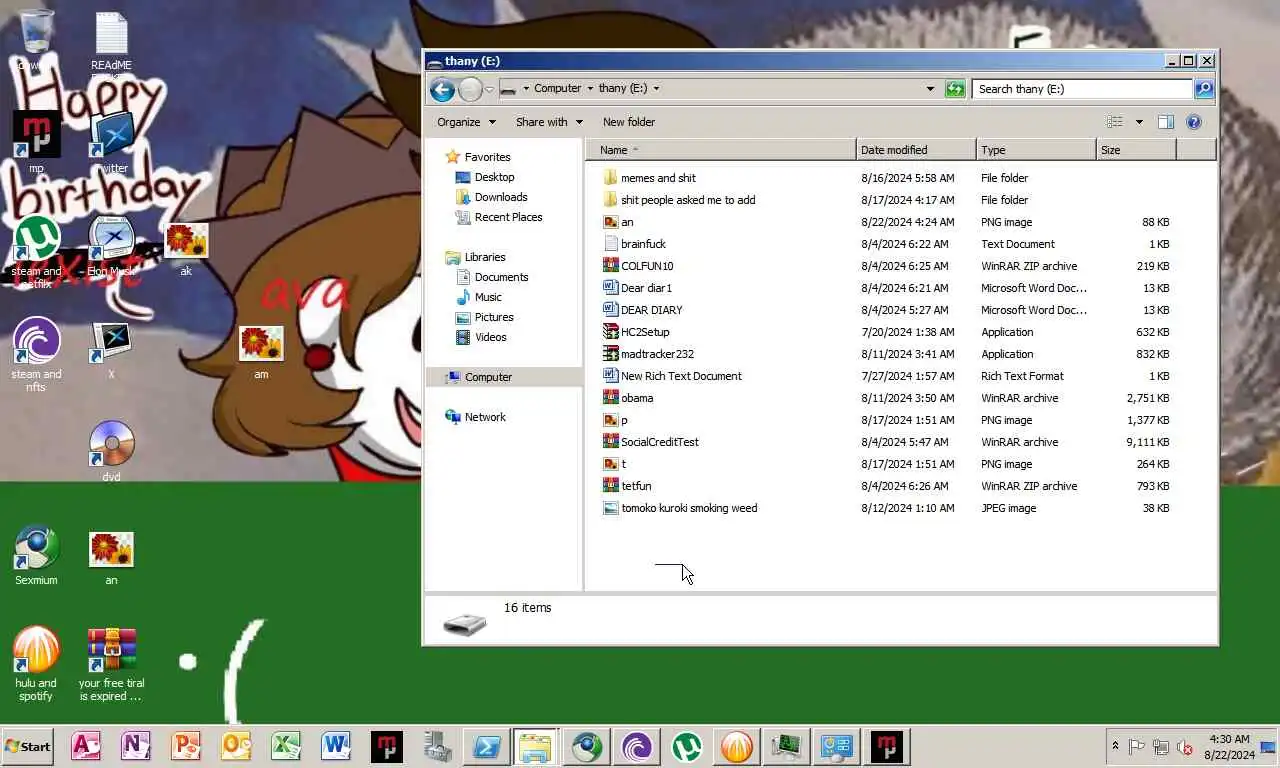Screen dimensions: 1280x768
Task: Change your view icon button
Action: [x=1115, y=122]
